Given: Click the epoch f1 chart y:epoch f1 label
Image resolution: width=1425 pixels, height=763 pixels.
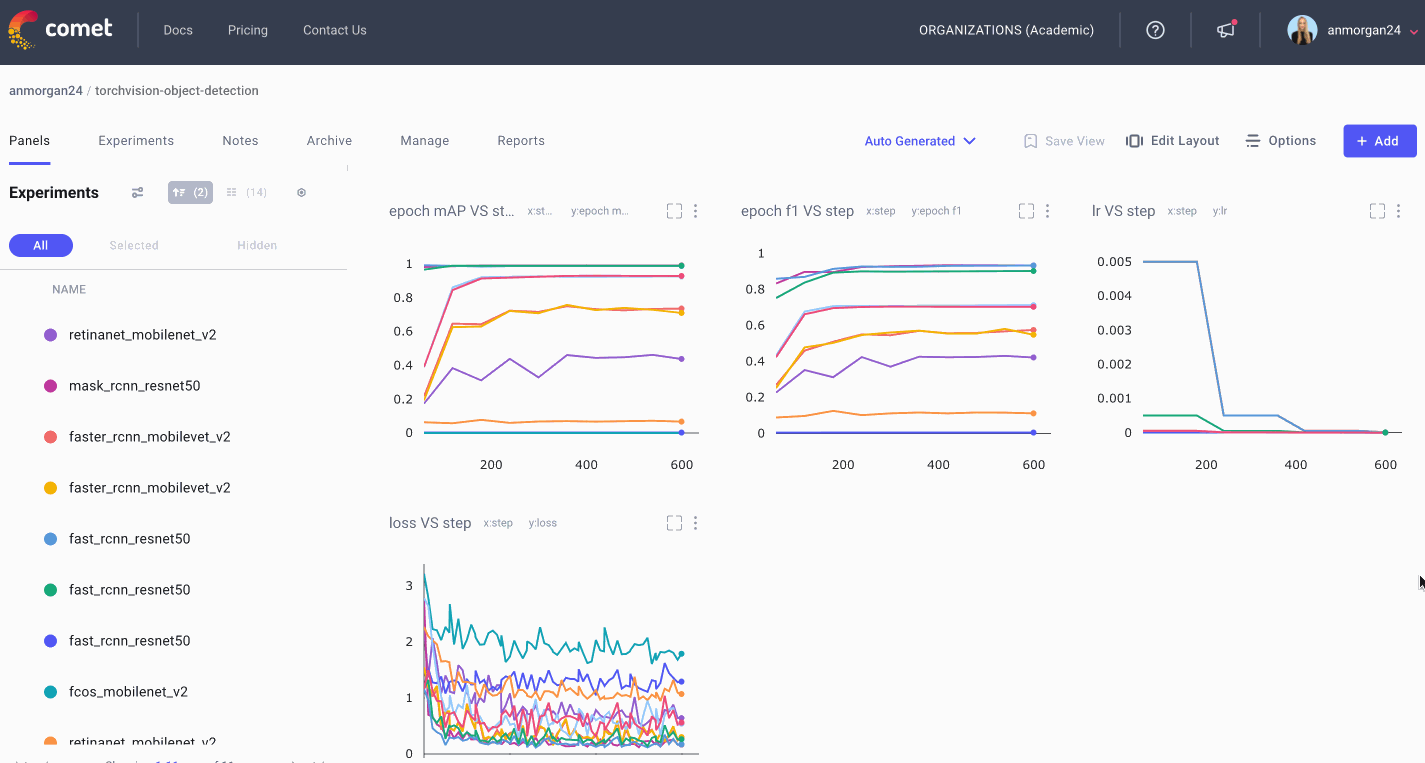Looking at the screenshot, I should coord(936,211).
